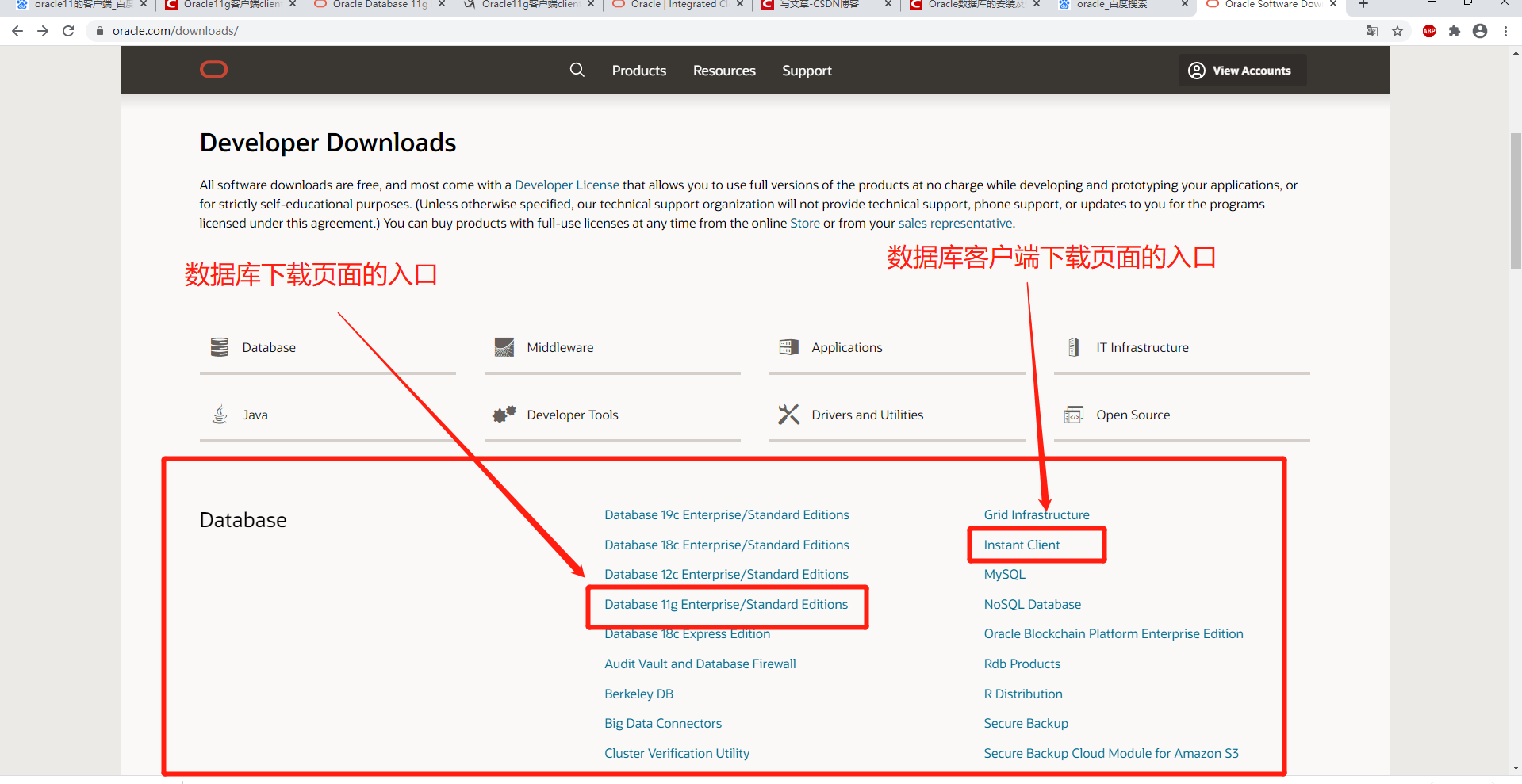The image size is (1522, 784).
Task: Select the Java category label
Action: pyautogui.click(x=255, y=415)
